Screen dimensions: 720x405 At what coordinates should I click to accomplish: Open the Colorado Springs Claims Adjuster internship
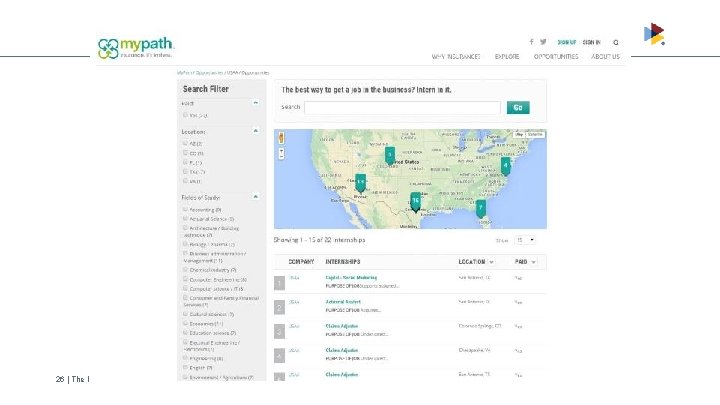click(x=342, y=326)
